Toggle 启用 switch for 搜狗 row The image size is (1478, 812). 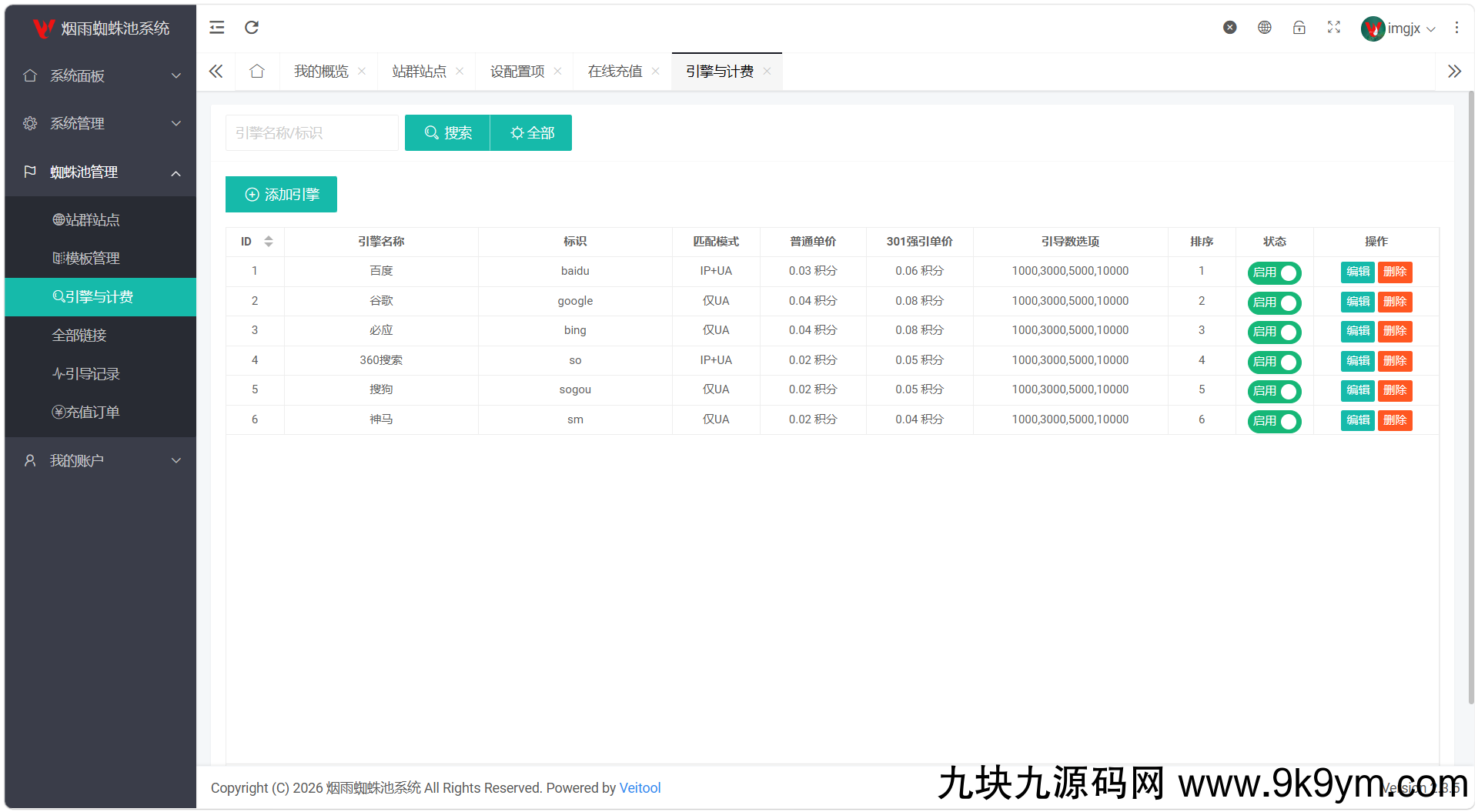(1274, 391)
